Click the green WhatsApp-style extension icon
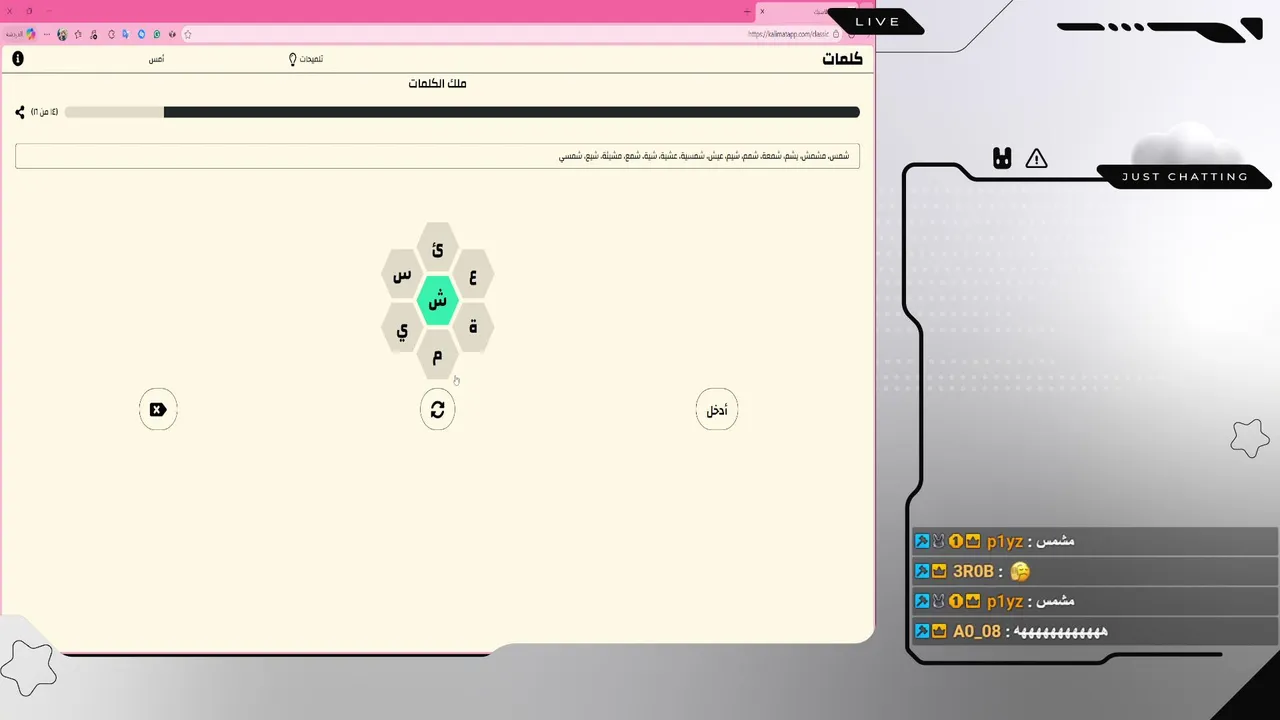Image resolution: width=1280 pixels, height=720 pixels. point(157,34)
